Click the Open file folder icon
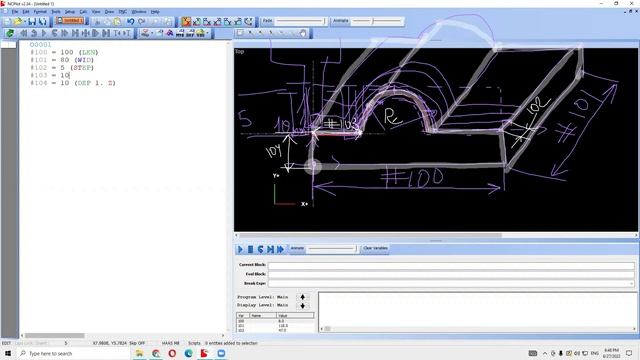The width and height of the screenshot is (640, 360). coord(18,21)
